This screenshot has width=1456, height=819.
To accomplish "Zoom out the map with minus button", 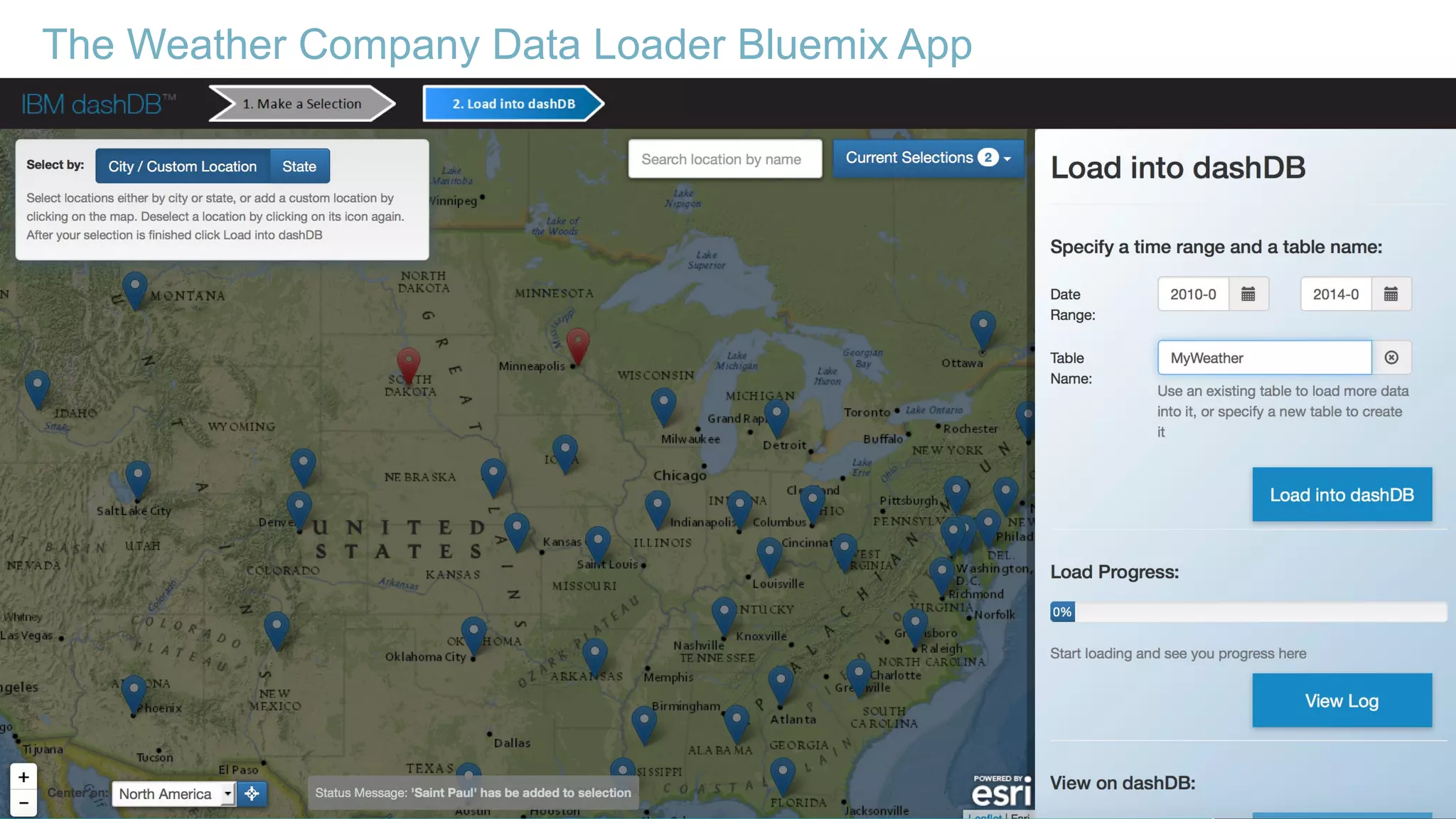I will tap(23, 803).
